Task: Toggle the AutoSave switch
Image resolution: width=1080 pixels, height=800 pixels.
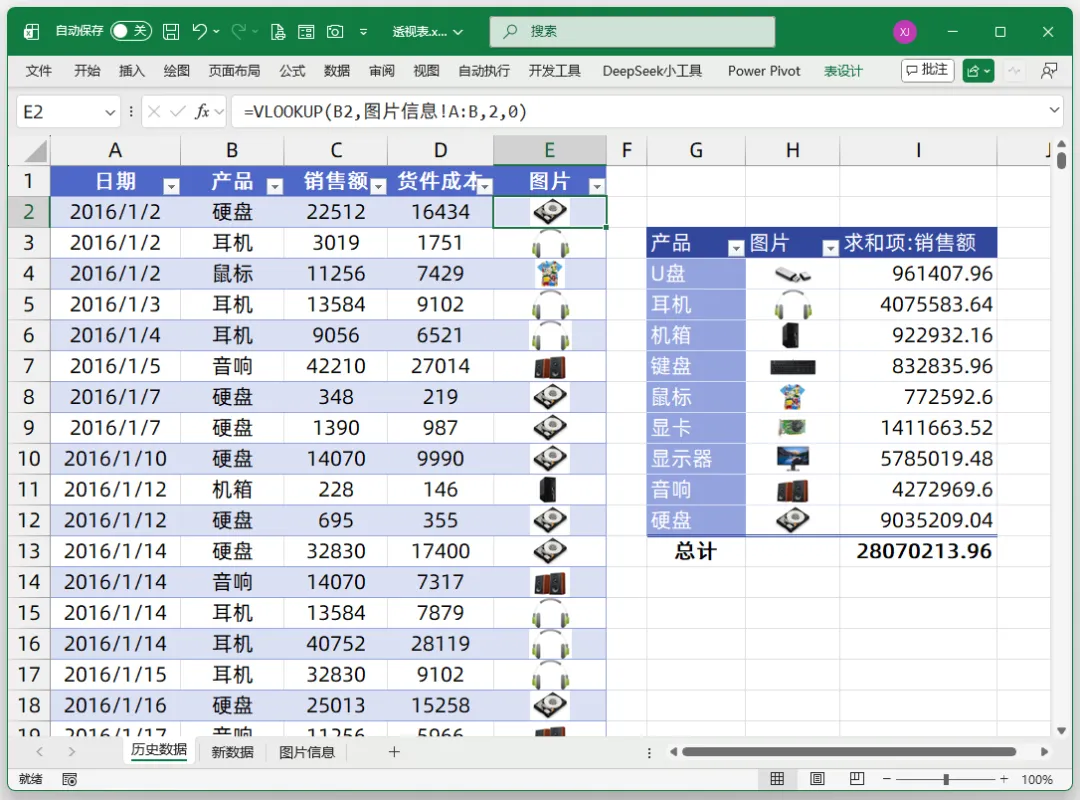Action: point(131,31)
